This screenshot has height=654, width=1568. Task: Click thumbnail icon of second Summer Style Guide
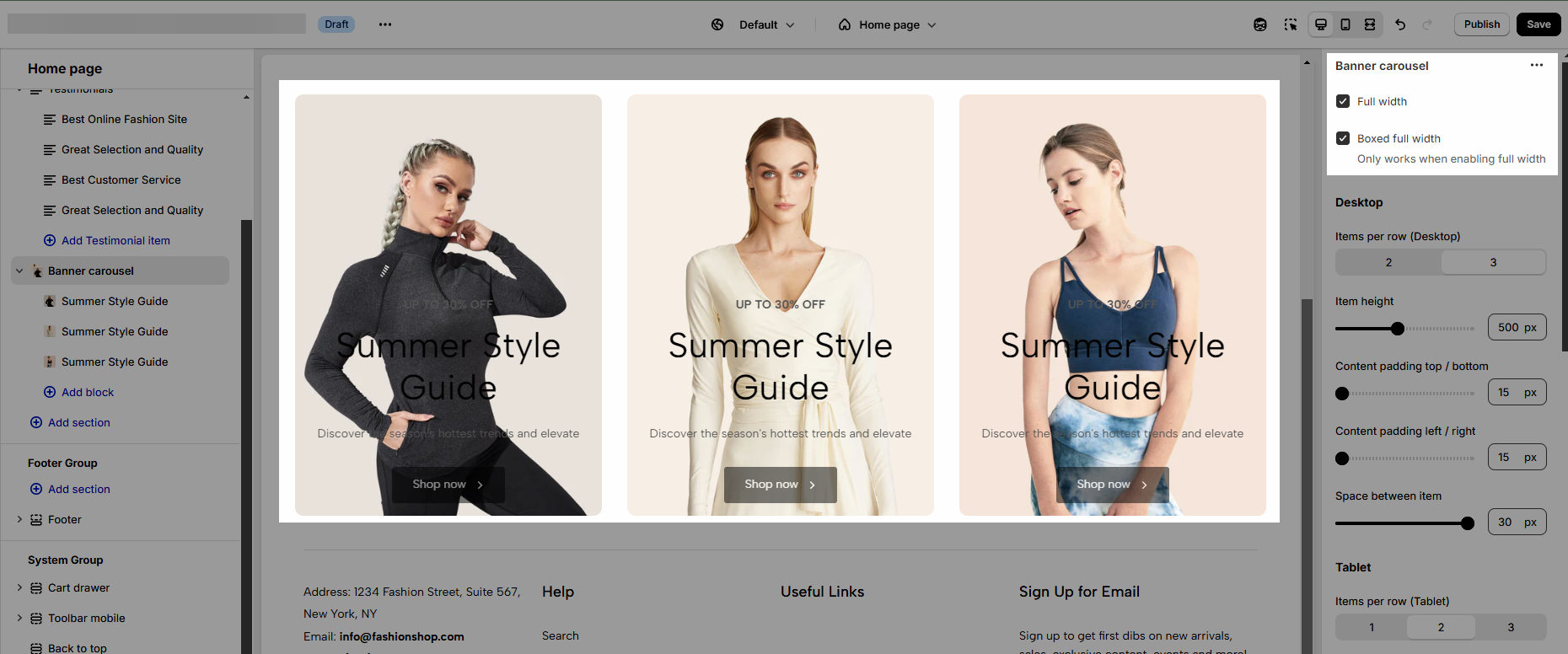(x=50, y=332)
